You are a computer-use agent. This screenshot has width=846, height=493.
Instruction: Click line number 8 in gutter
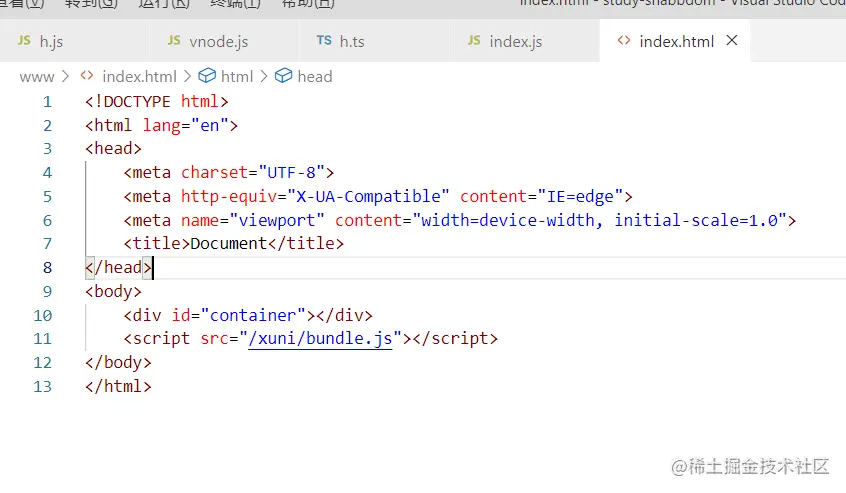[47, 268]
